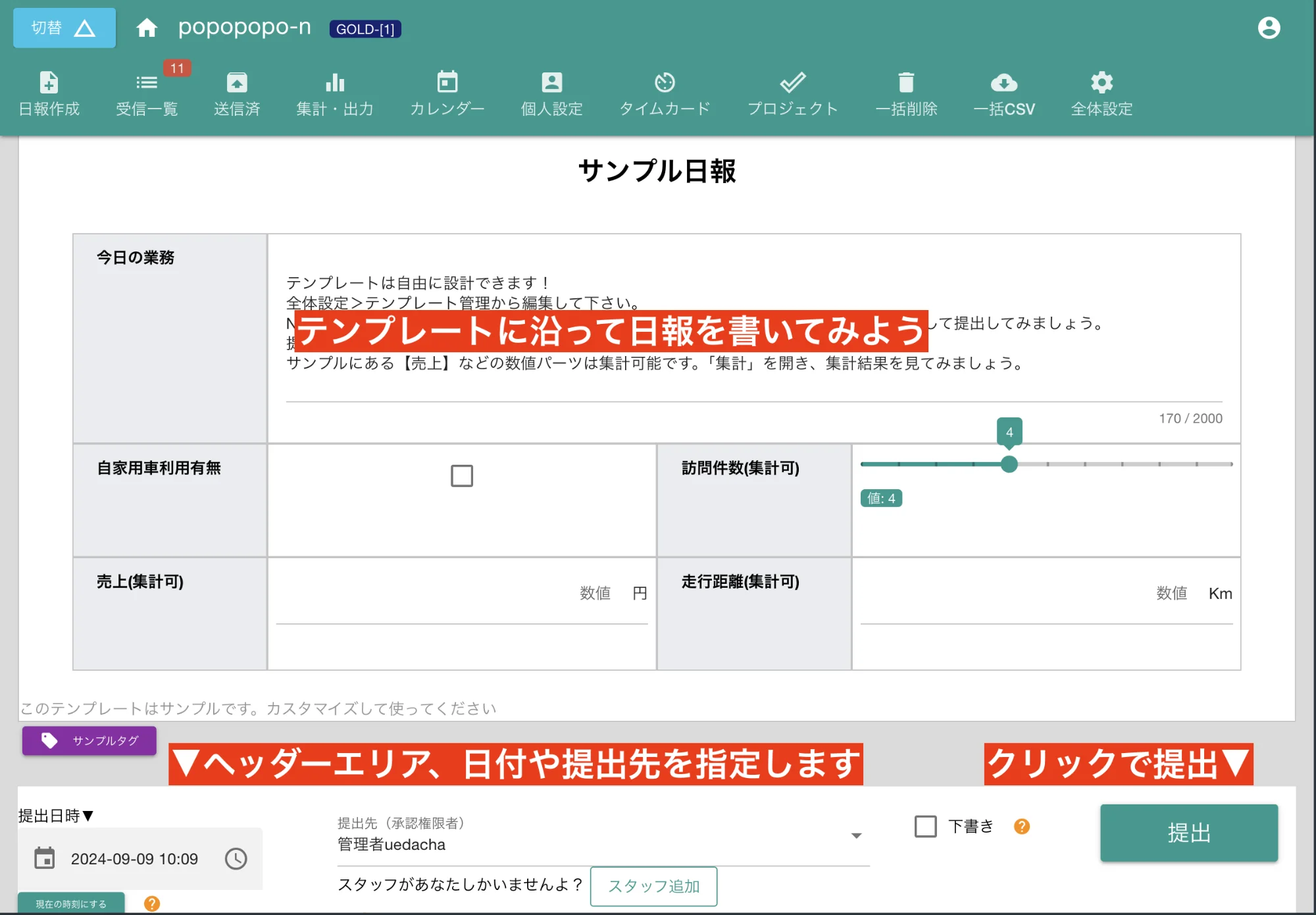Select the 一括削除 trash icon
This screenshot has width=1316, height=915.
tap(907, 92)
